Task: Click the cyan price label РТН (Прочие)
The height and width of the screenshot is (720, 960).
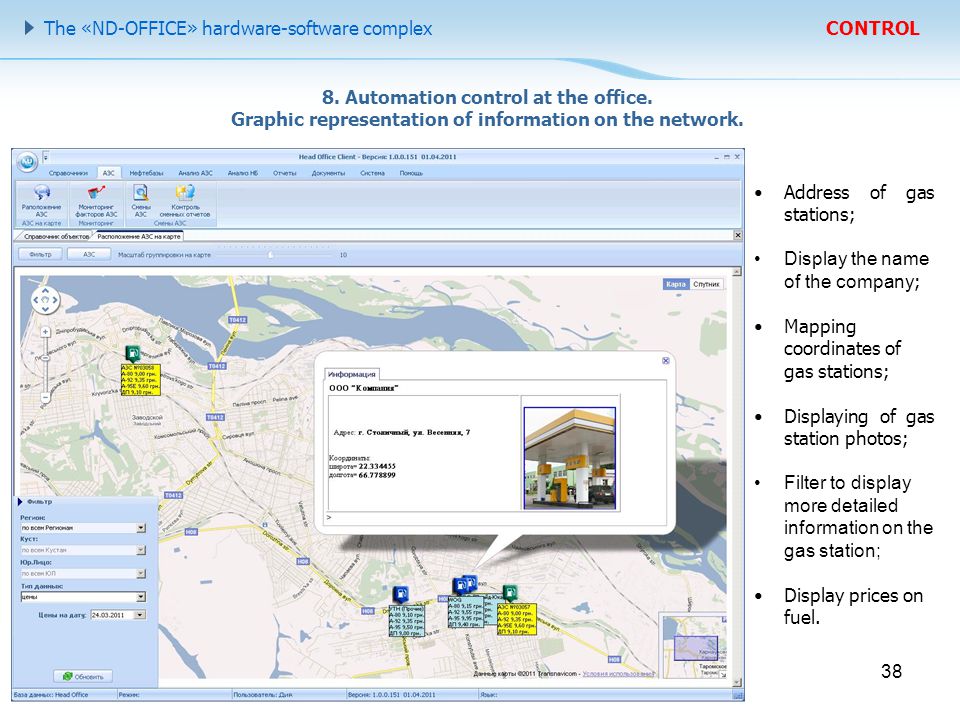Action: point(407,621)
